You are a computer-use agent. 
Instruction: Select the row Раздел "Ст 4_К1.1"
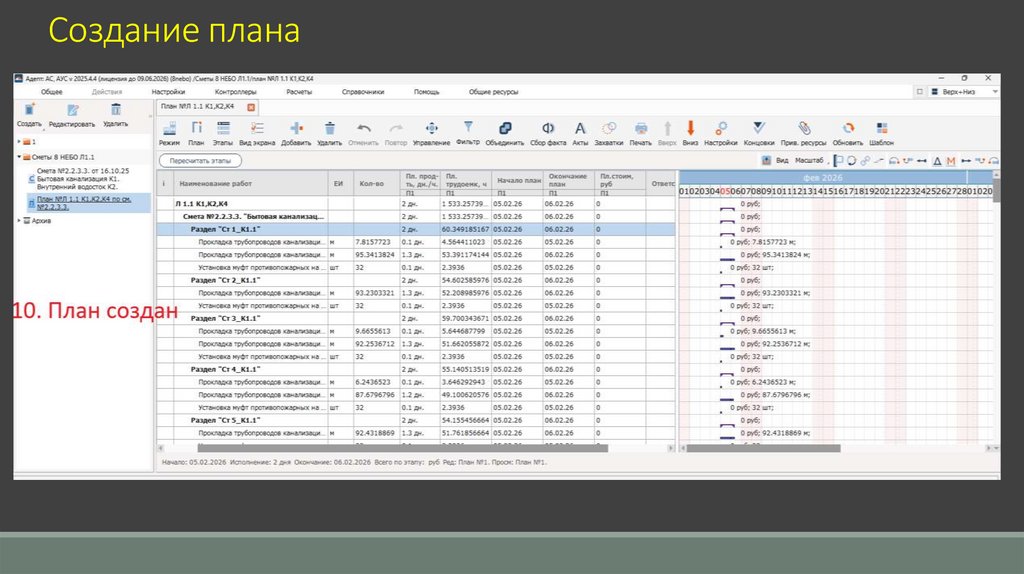tap(416, 370)
